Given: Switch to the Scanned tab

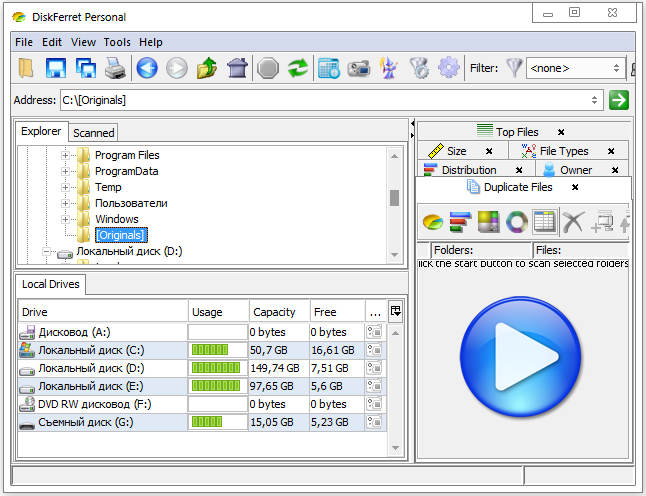Looking at the screenshot, I should click(94, 133).
